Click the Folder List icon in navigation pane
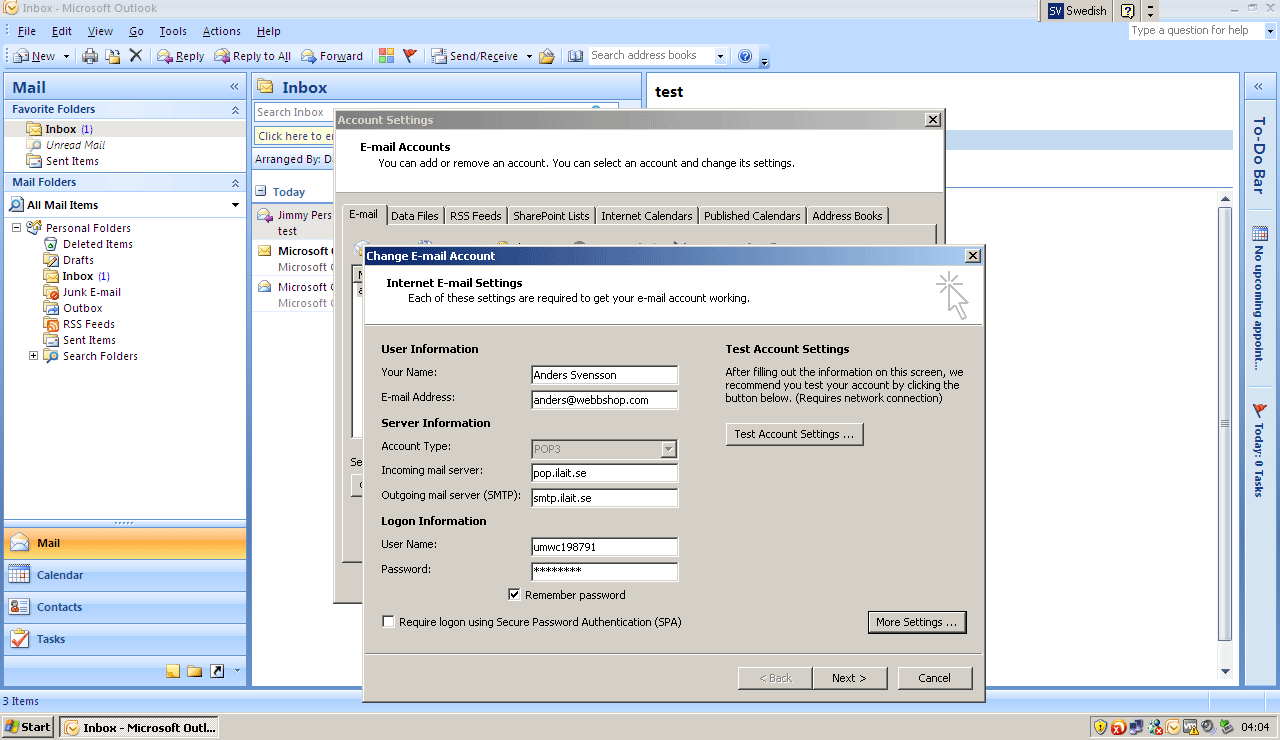1280x740 pixels. pos(195,671)
